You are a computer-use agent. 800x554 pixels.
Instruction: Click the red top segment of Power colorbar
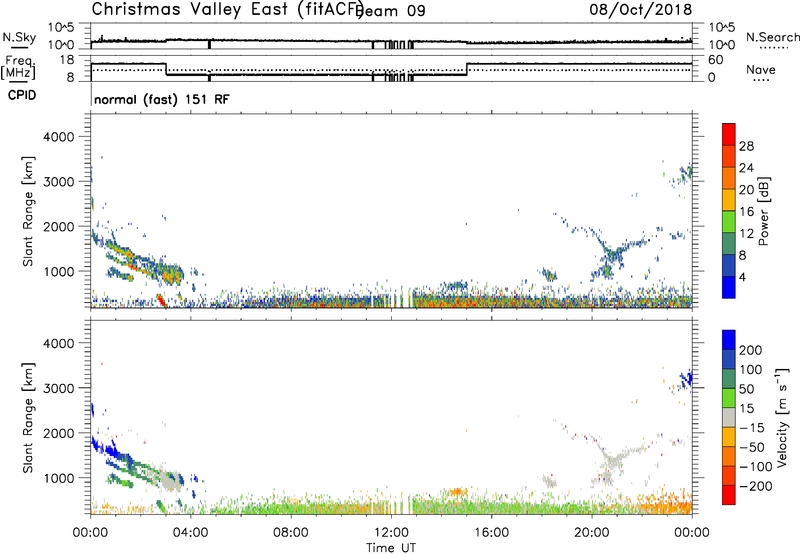(729, 134)
